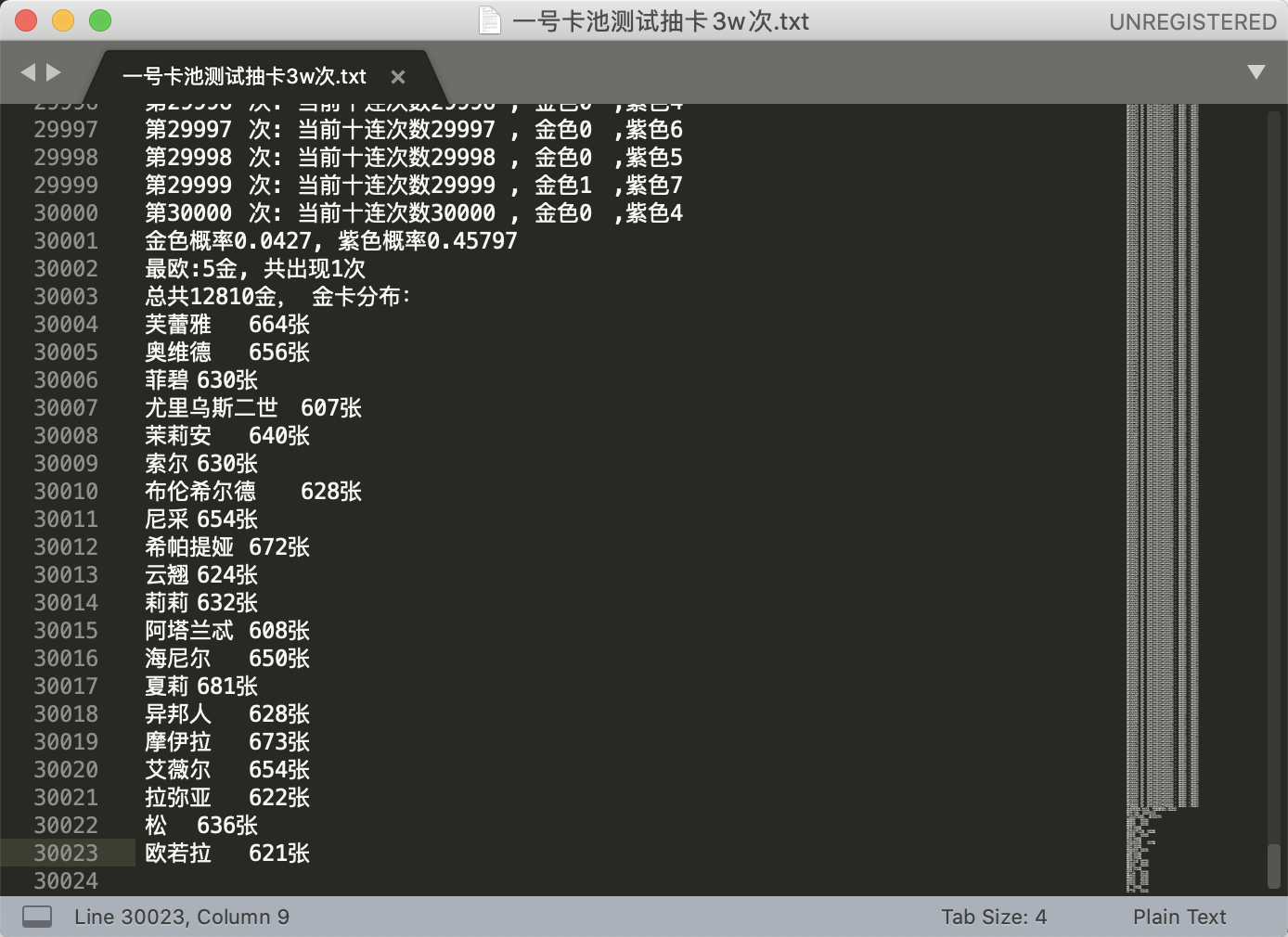
Task: Open the tab list dropdown triangle
Action: coord(1256,72)
